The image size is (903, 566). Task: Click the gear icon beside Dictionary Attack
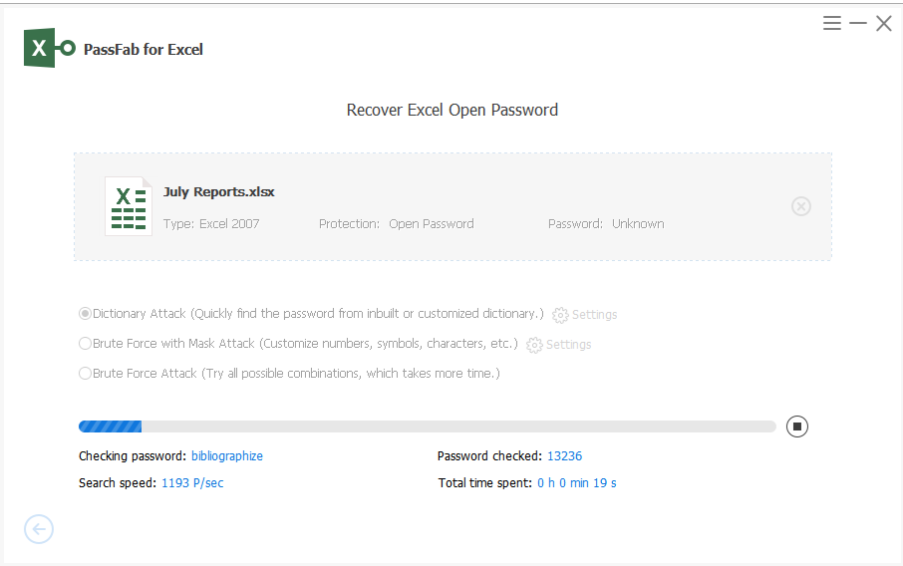coord(560,315)
